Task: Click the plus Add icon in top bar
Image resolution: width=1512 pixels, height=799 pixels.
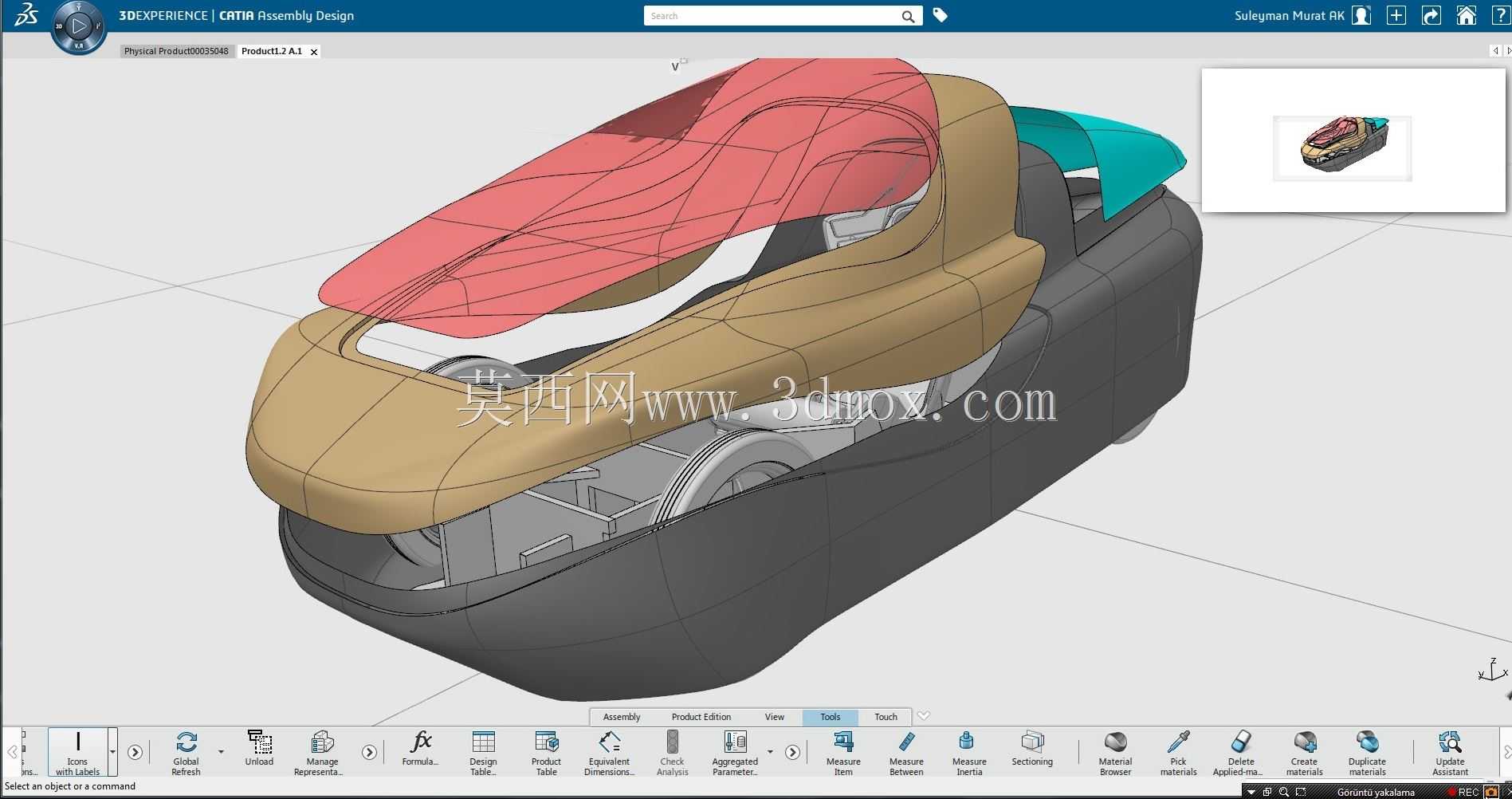Action: (x=1396, y=15)
